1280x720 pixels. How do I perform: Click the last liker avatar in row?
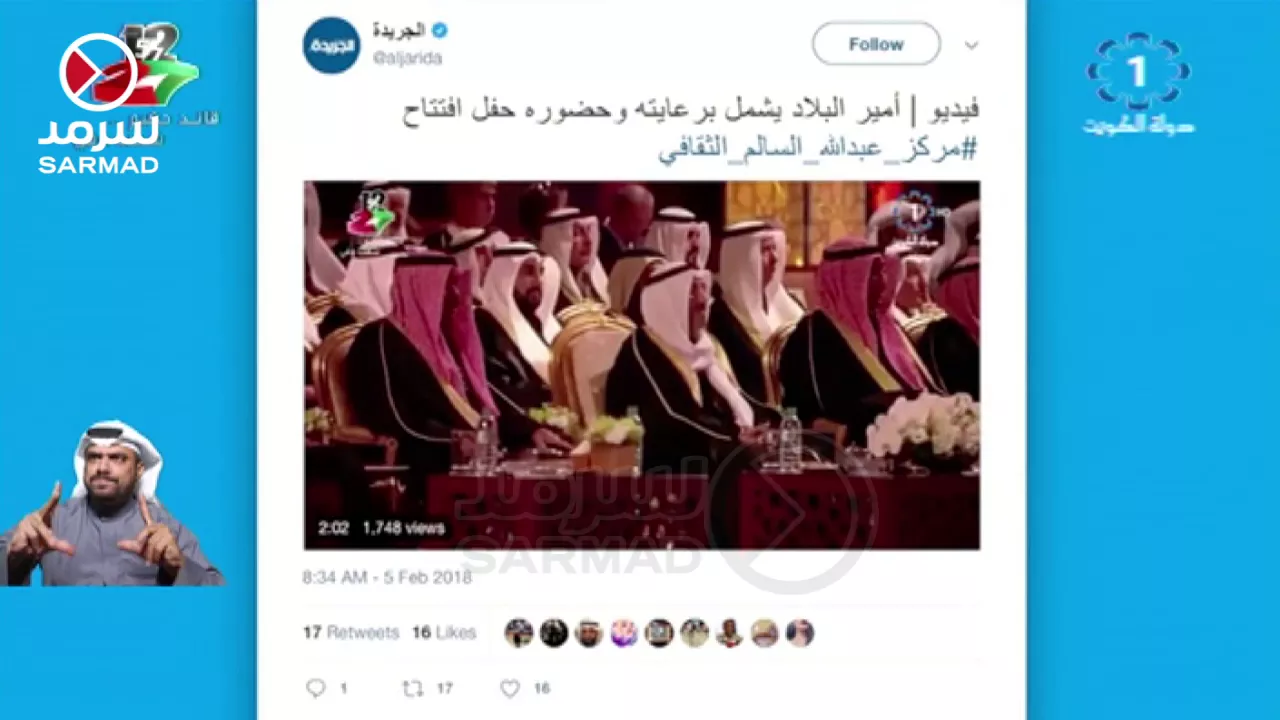click(799, 633)
